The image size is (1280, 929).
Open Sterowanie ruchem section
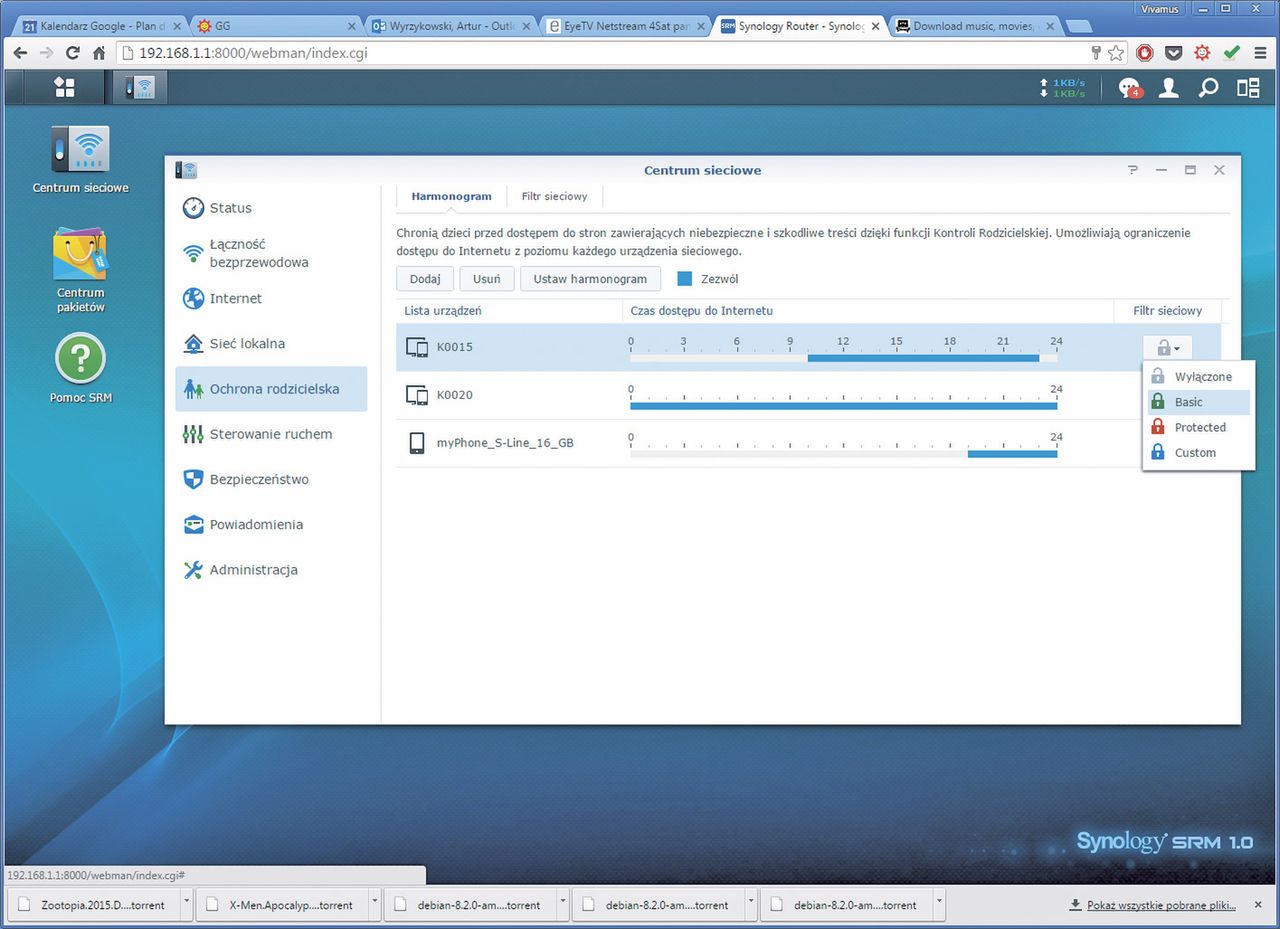point(271,434)
